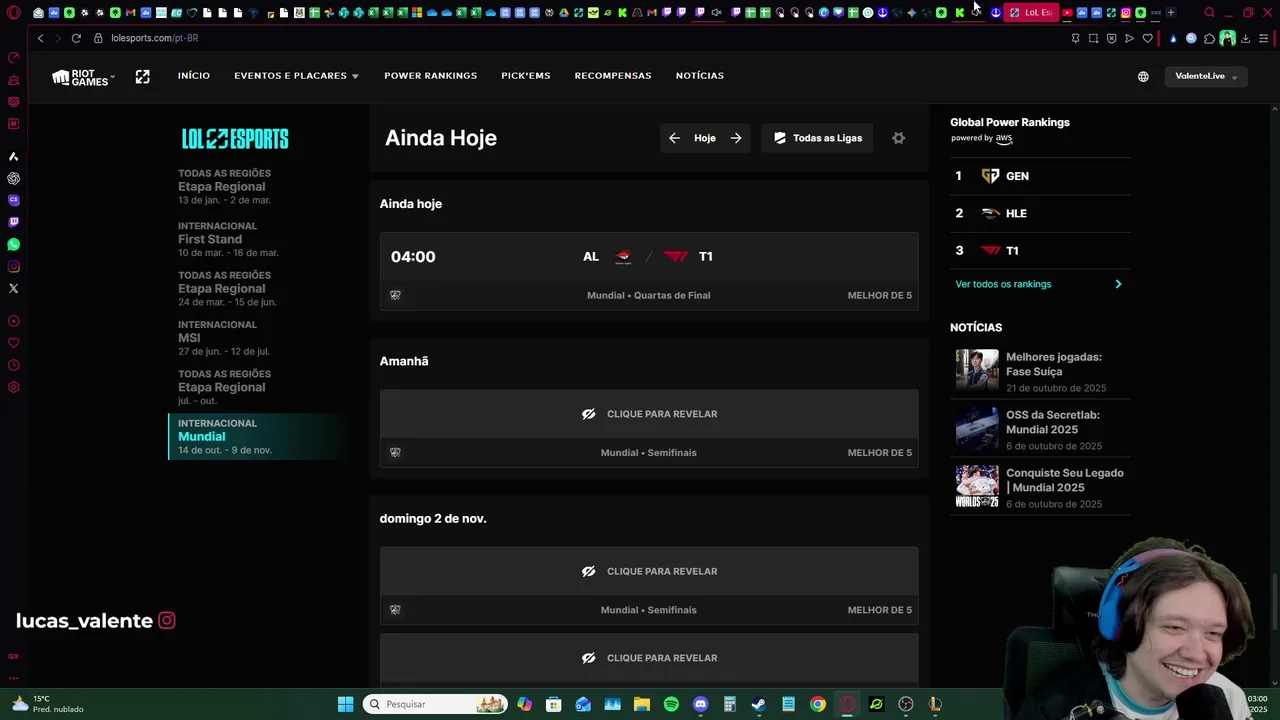The width and height of the screenshot is (1280, 720).
Task: Reveal tomorrow's hidden Semifinais match
Action: [649, 414]
